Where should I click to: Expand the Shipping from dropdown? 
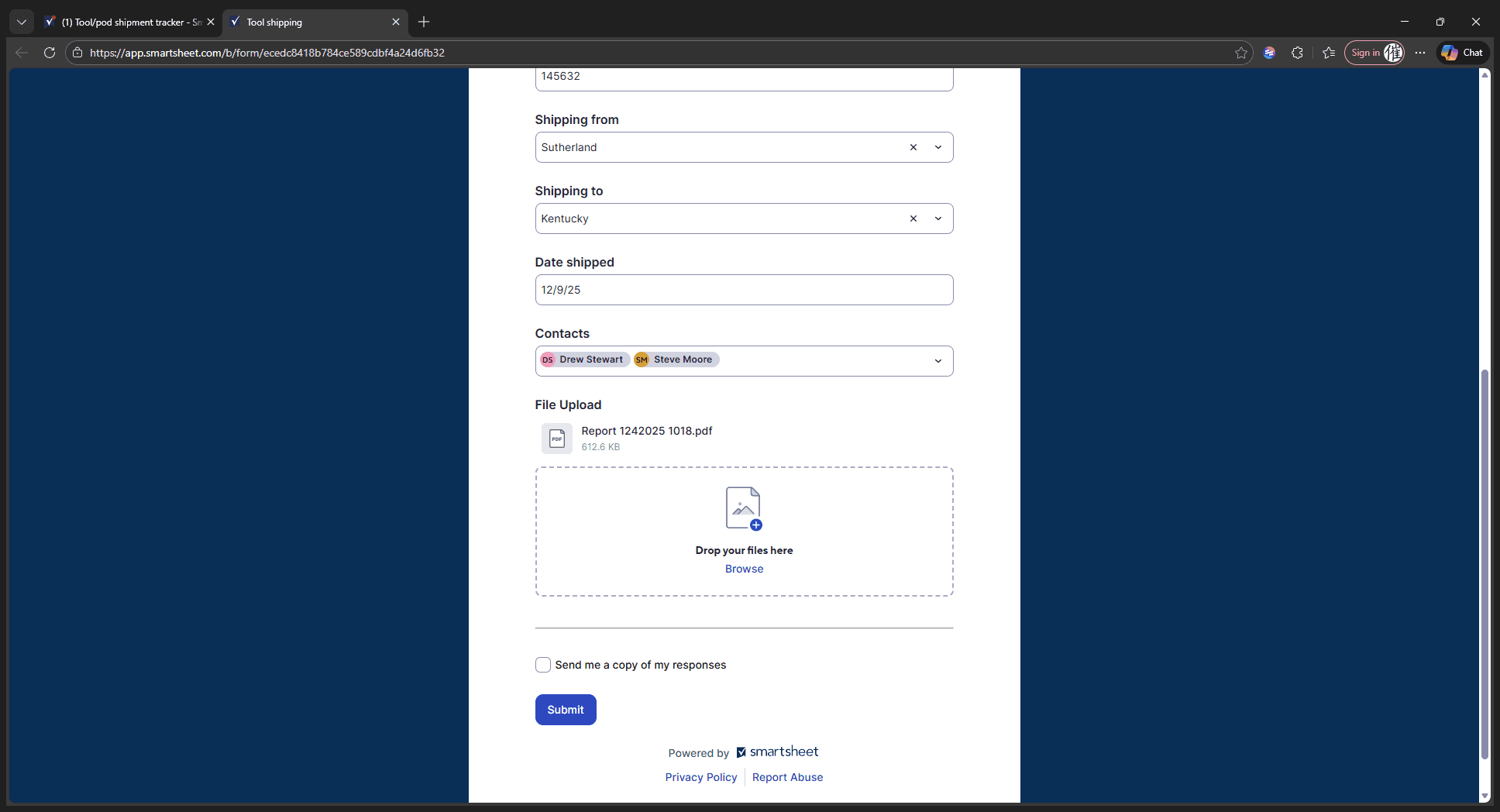click(938, 147)
